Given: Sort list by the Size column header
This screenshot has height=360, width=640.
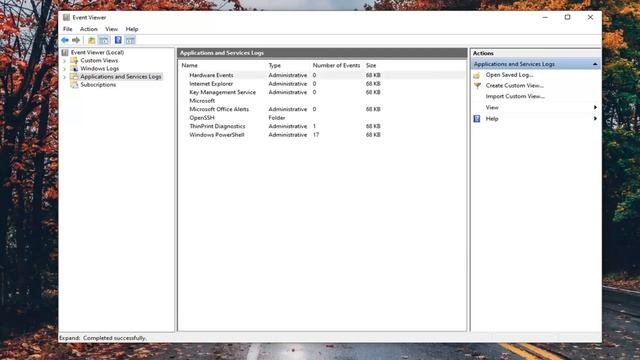Looking at the screenshot, I should [x=371, y=65].
